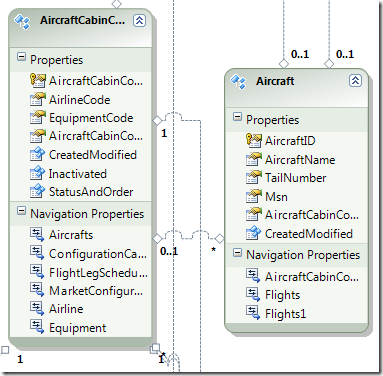The width and height of the screenshot is (383, 376).
Task: Click the AircraftCabinC... entity type icon
Action: tap(22, 21)
